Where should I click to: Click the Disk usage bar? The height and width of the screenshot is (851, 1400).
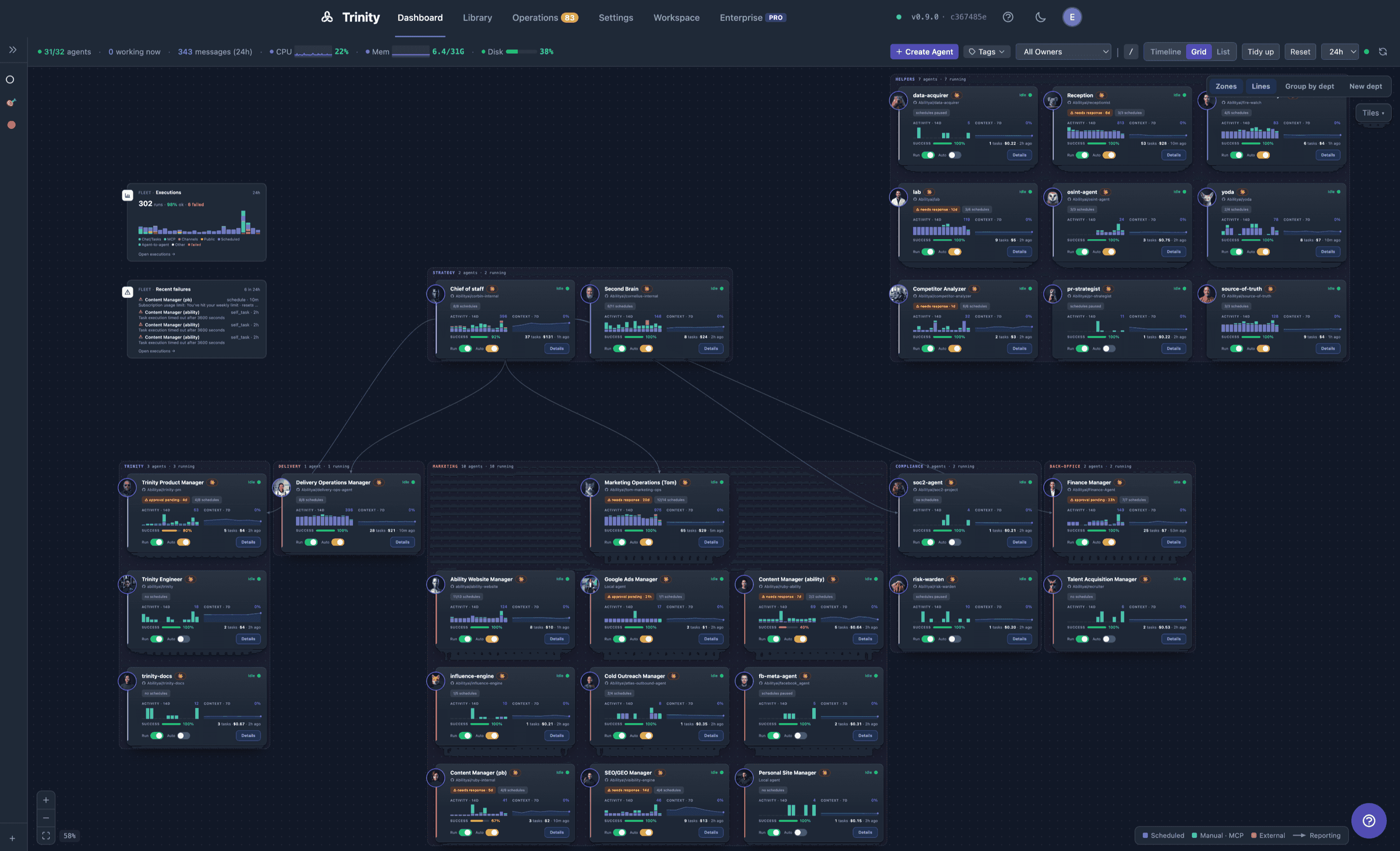(521, 52)
